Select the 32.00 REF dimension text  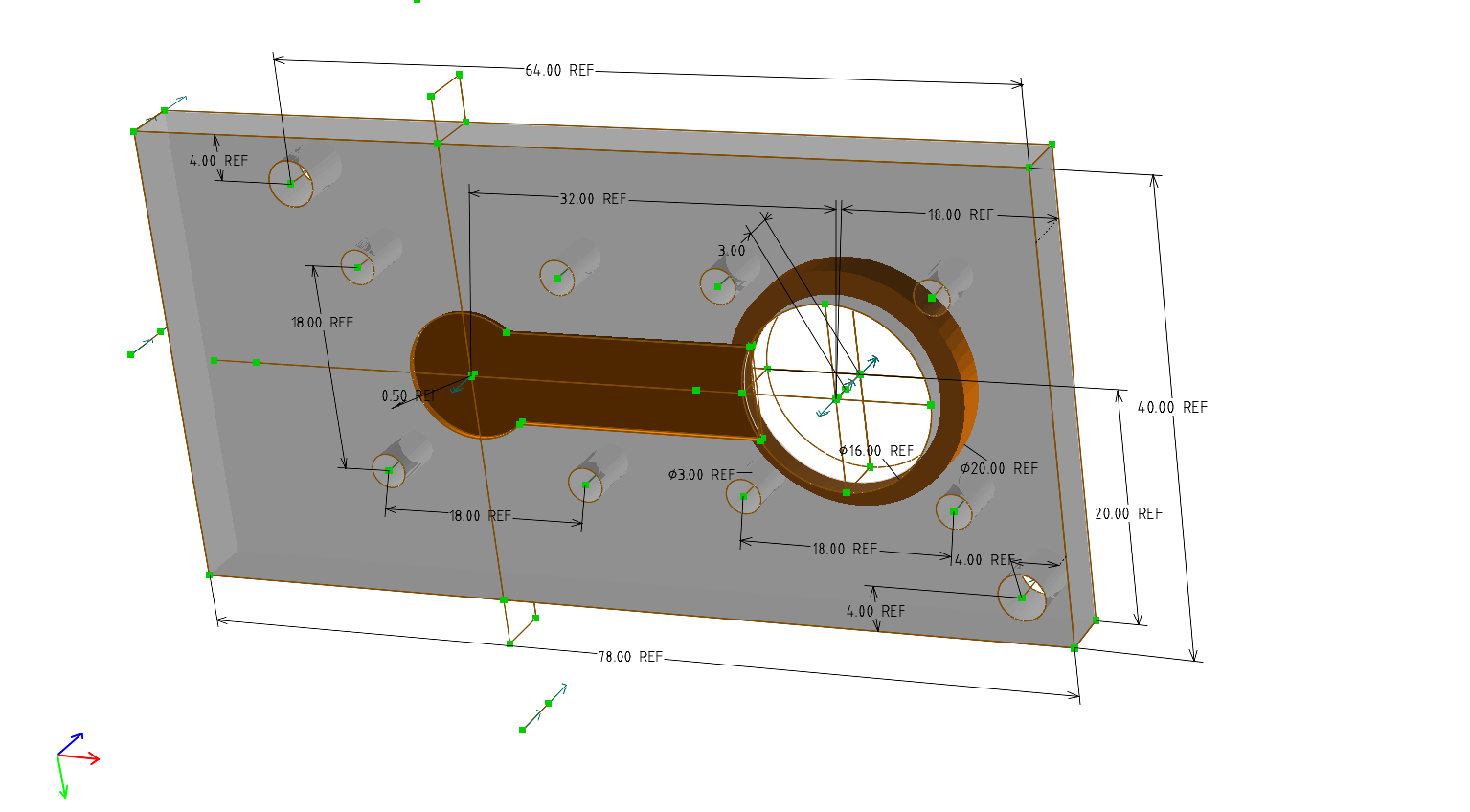coord(593,199)
